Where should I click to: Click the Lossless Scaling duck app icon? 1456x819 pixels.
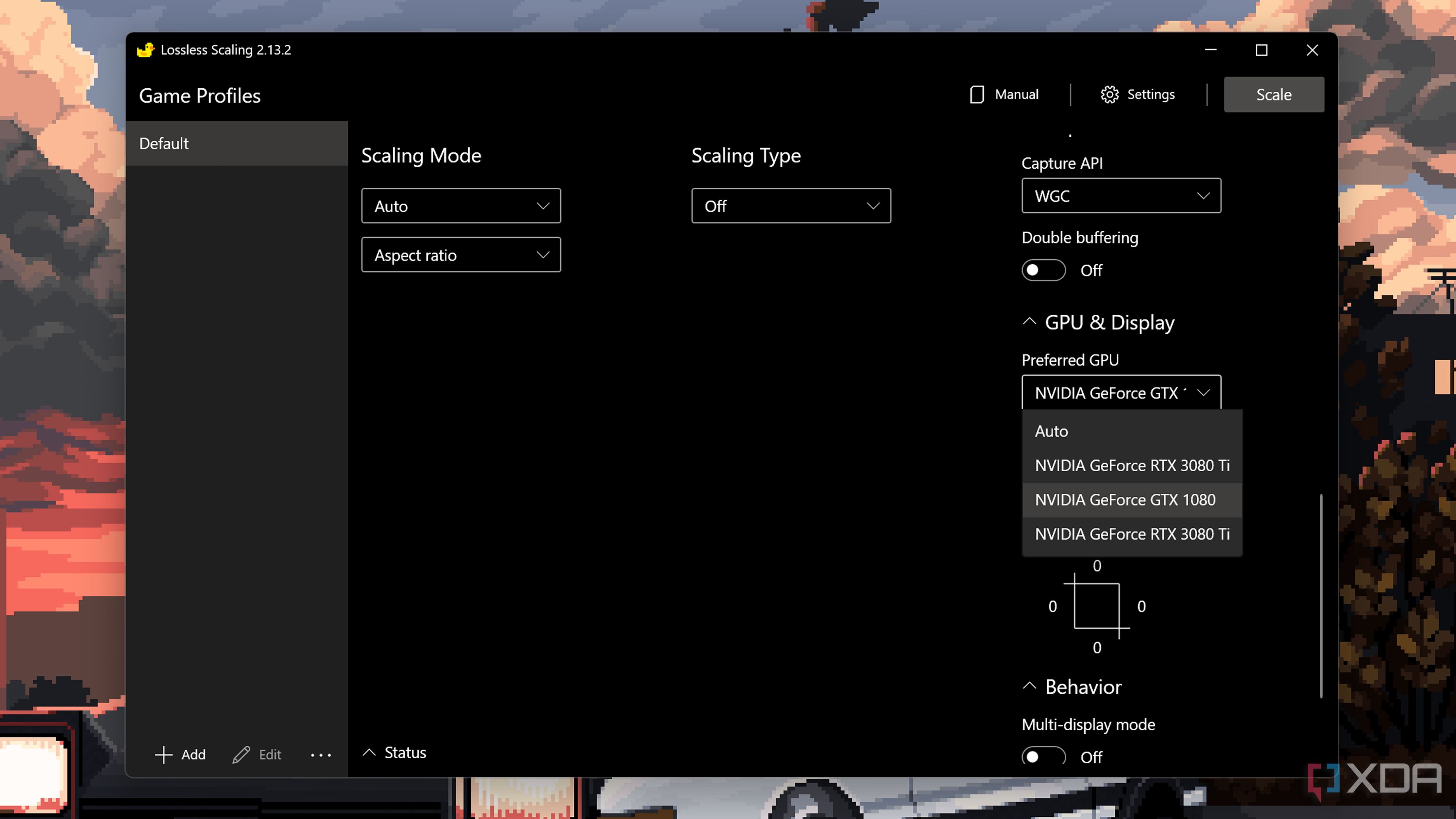coord(145,50)
